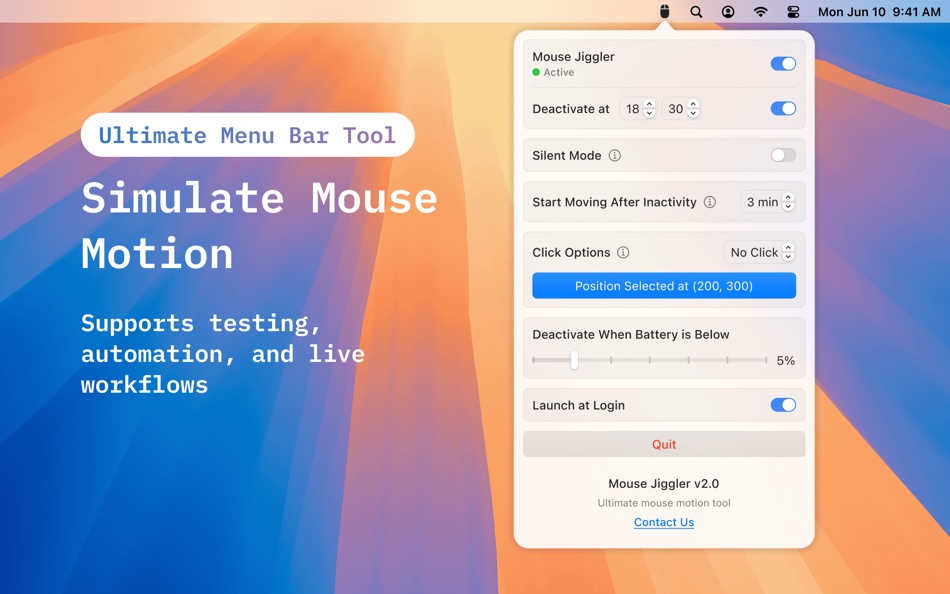Click the 5% battery value label
The height and width of the screenshot is (594, 950).
pyautogui.click(x=786, y=361)
